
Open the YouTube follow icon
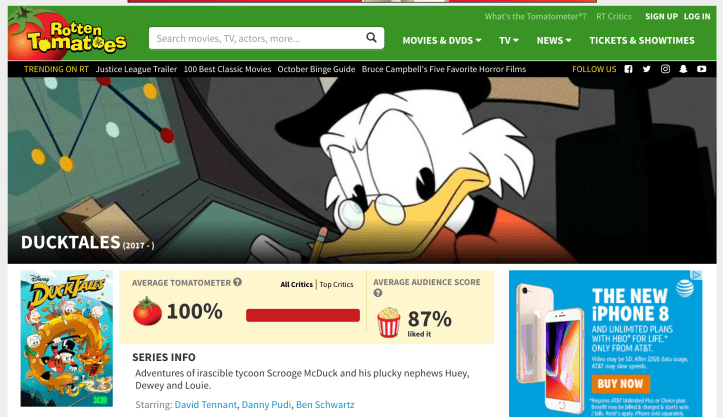702,69
